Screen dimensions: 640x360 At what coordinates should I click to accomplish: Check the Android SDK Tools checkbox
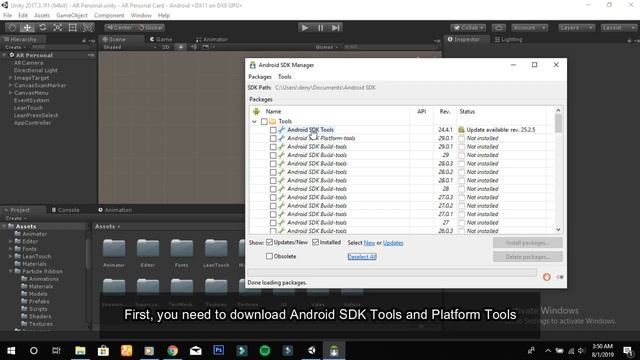coord(273,130)
